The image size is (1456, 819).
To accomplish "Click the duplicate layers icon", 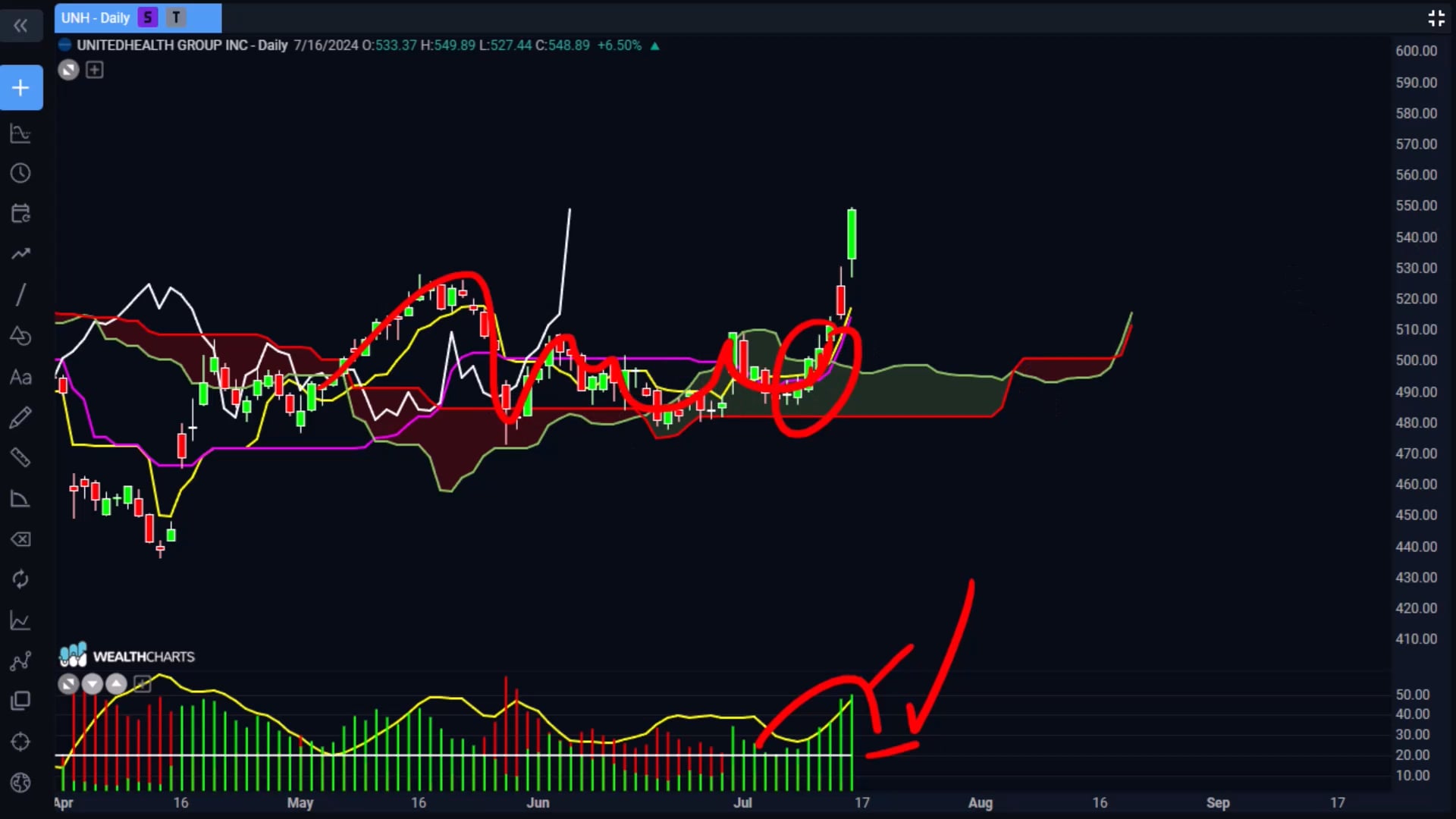I will [x=20, y=701].
